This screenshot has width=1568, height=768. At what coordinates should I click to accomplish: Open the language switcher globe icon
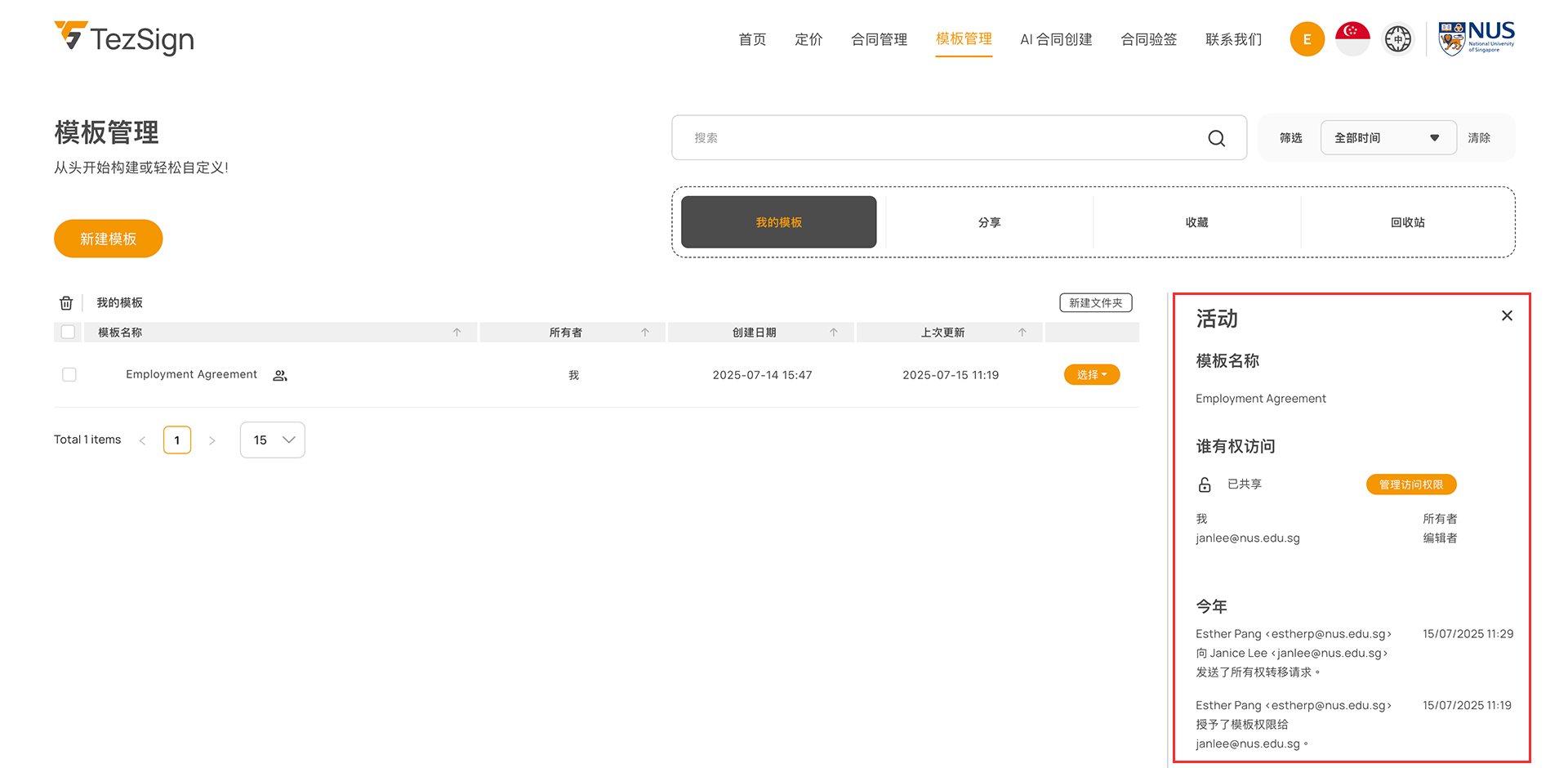click(1397, 39)
